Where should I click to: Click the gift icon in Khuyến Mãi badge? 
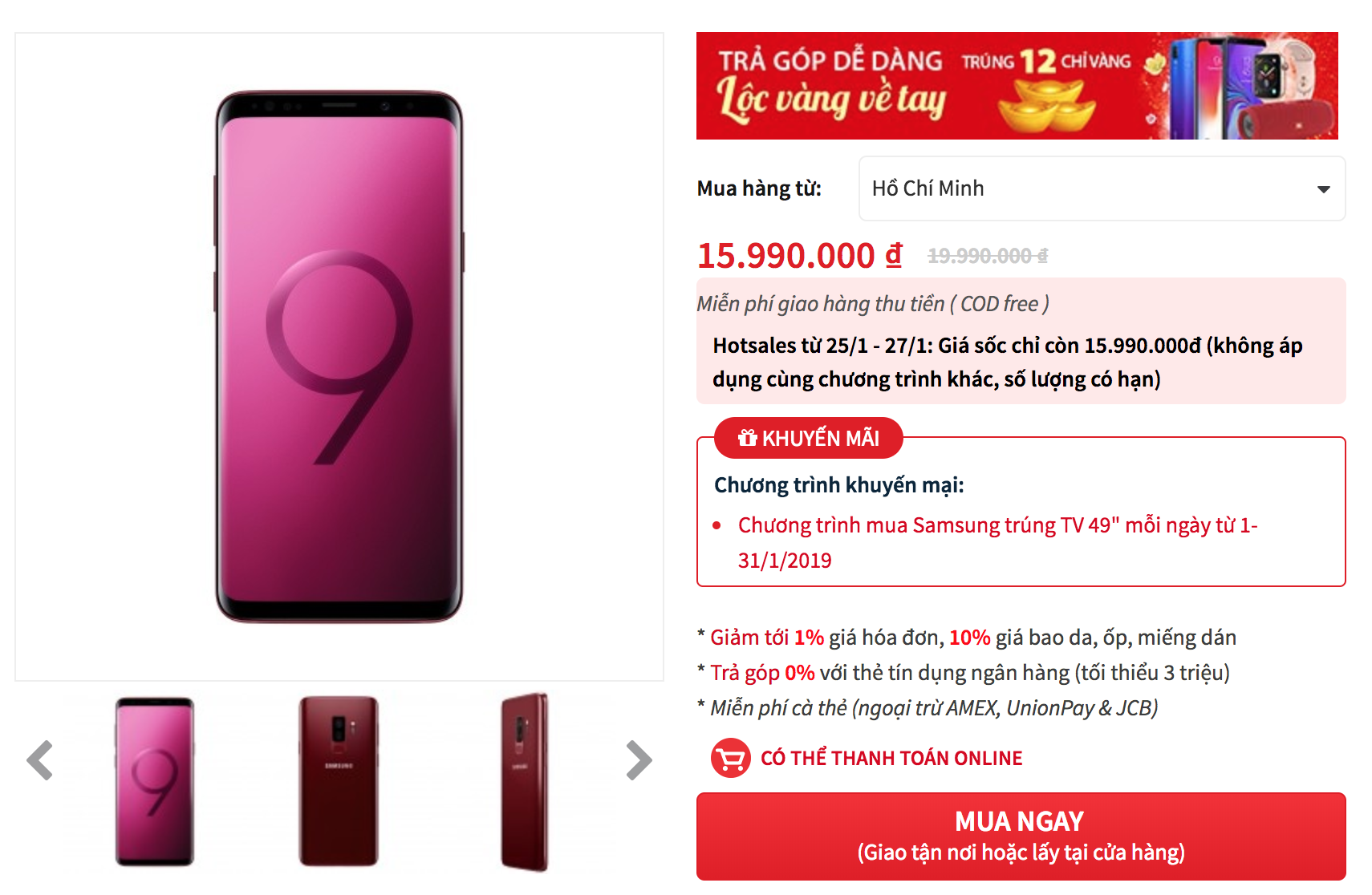[747, 438]
